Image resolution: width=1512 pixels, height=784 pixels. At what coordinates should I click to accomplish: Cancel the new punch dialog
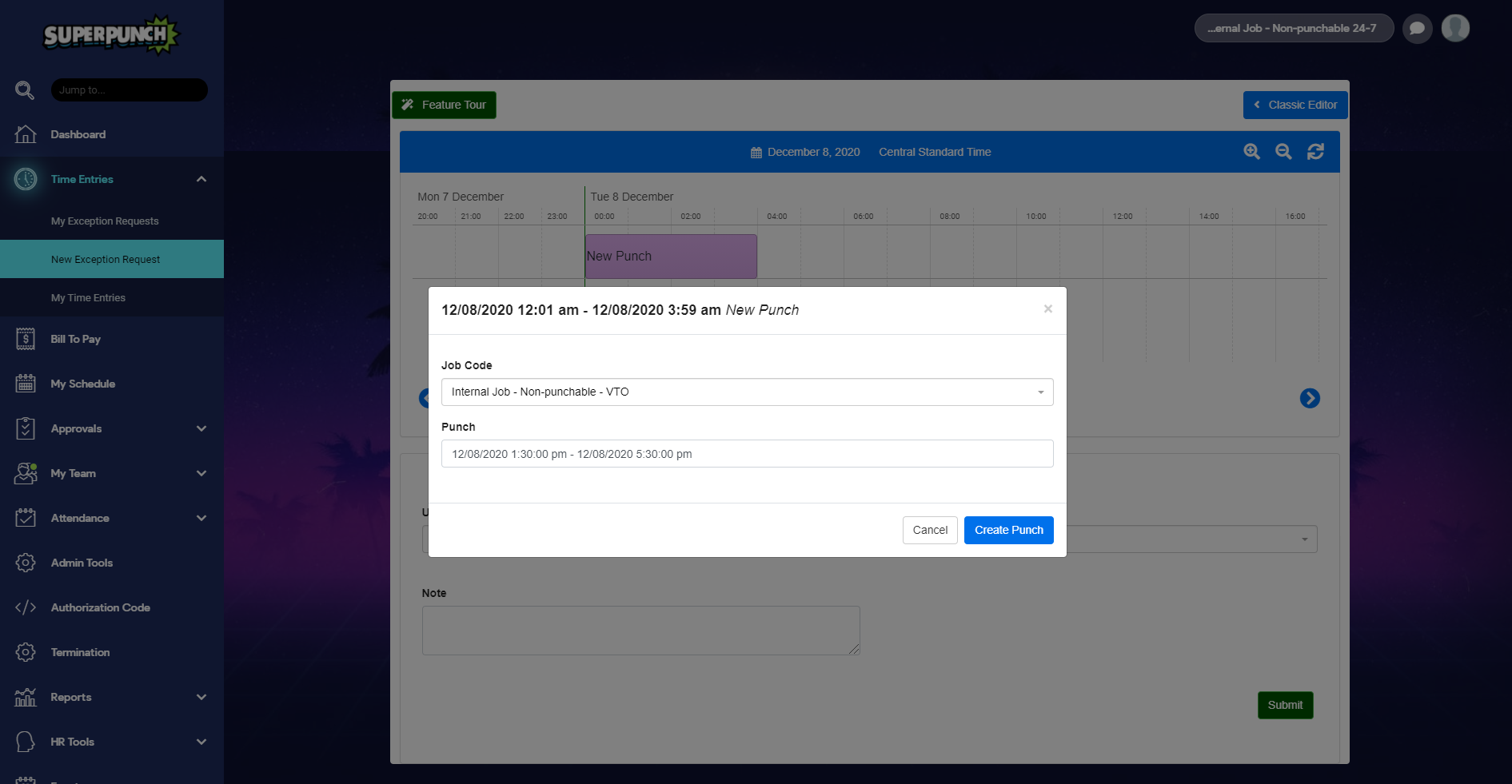(x=930, y=530)
